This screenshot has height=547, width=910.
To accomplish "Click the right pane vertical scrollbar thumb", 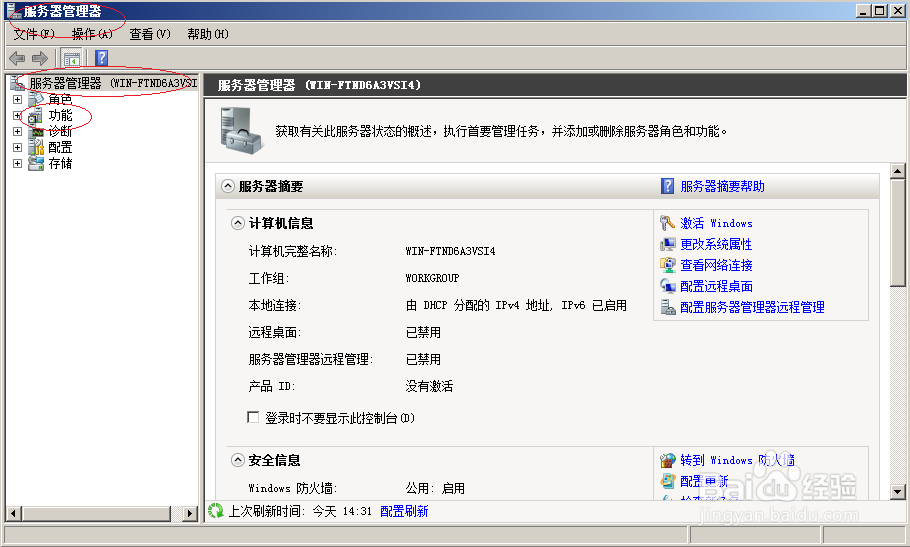I will click(x=897, y=232).
